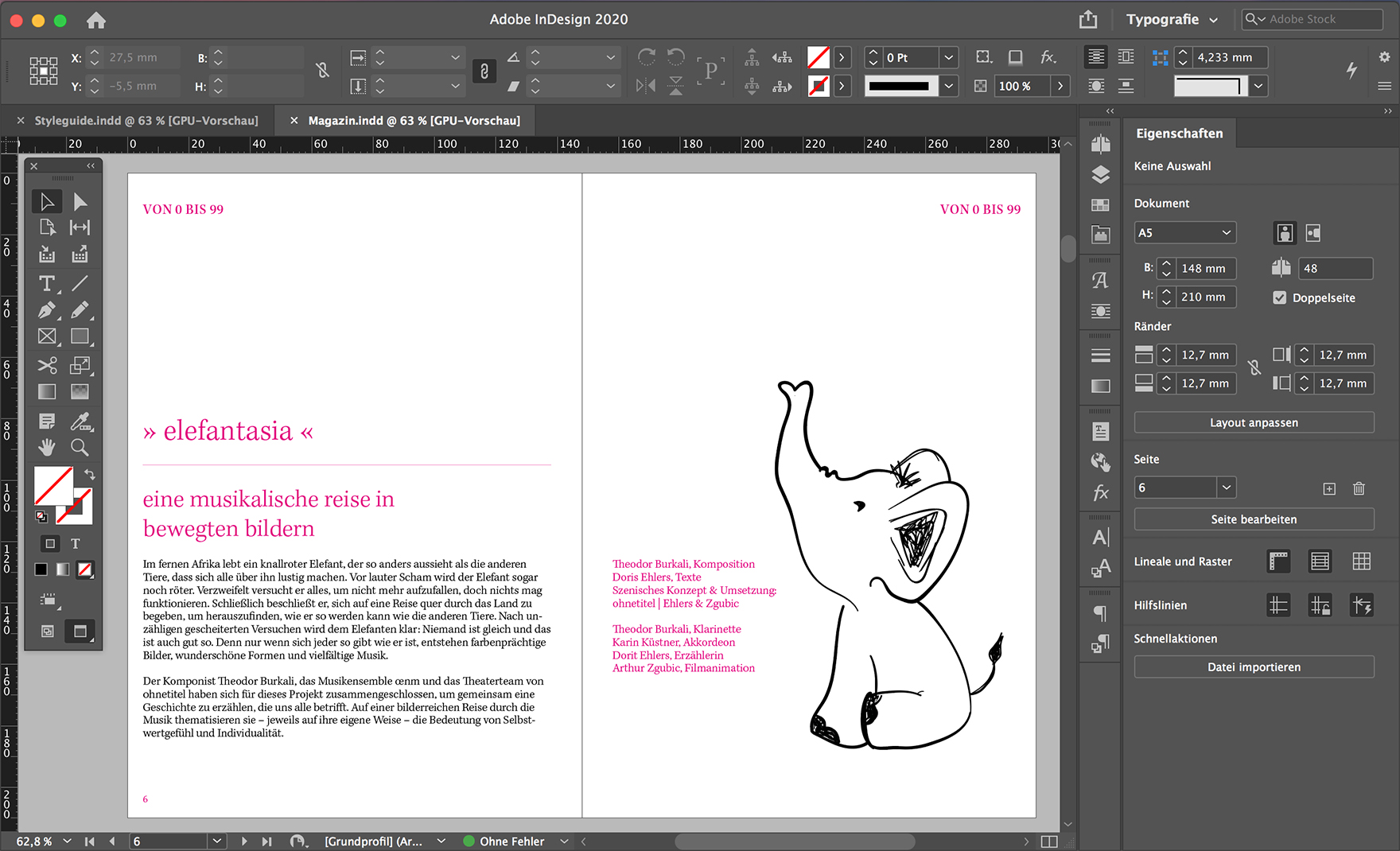
Task: Select the Direct Selection tool
Action: (80, 202)
